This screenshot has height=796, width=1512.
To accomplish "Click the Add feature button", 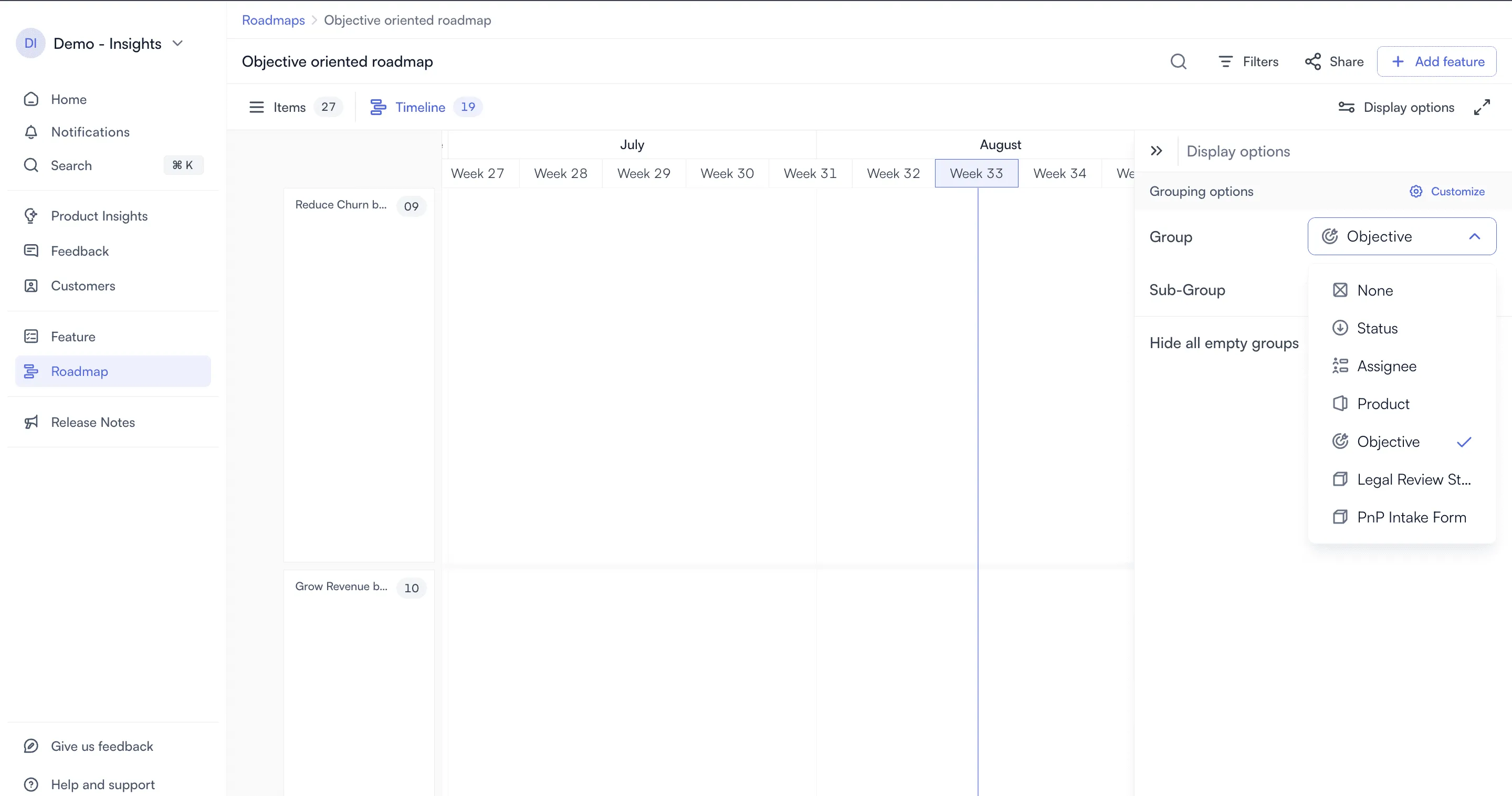I will (x=1436, y=61).
